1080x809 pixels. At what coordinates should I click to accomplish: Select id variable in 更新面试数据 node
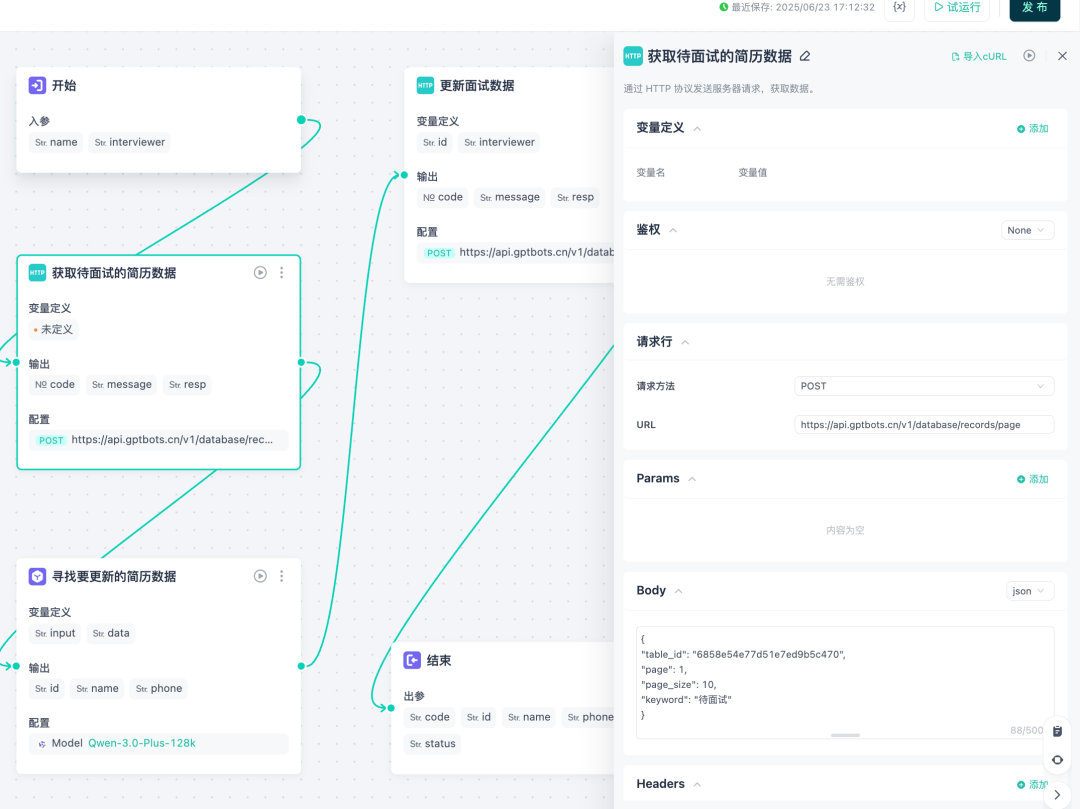[x=435, y=143]
